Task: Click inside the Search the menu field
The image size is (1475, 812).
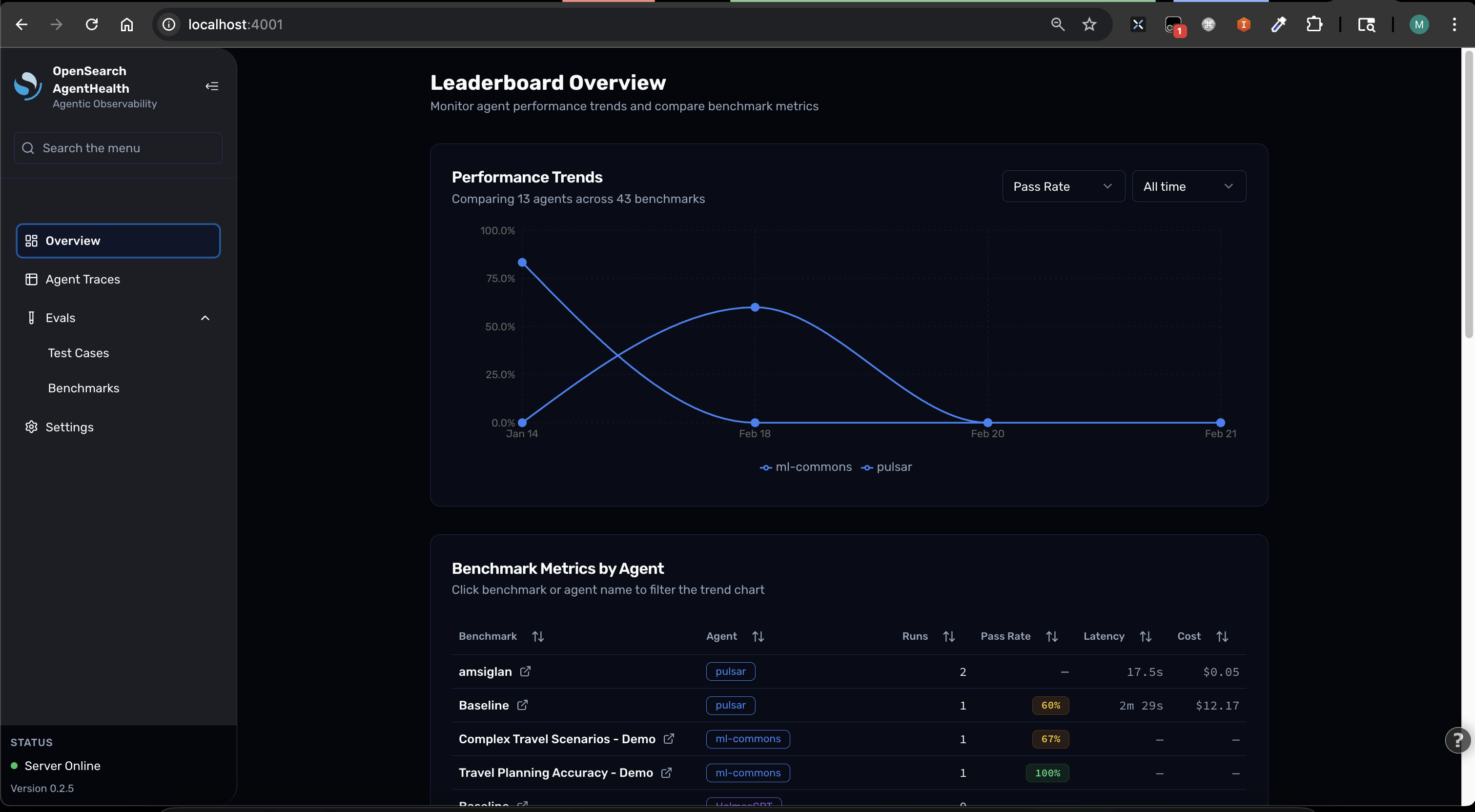Action: pyautogui.click(x=117, y=148)
